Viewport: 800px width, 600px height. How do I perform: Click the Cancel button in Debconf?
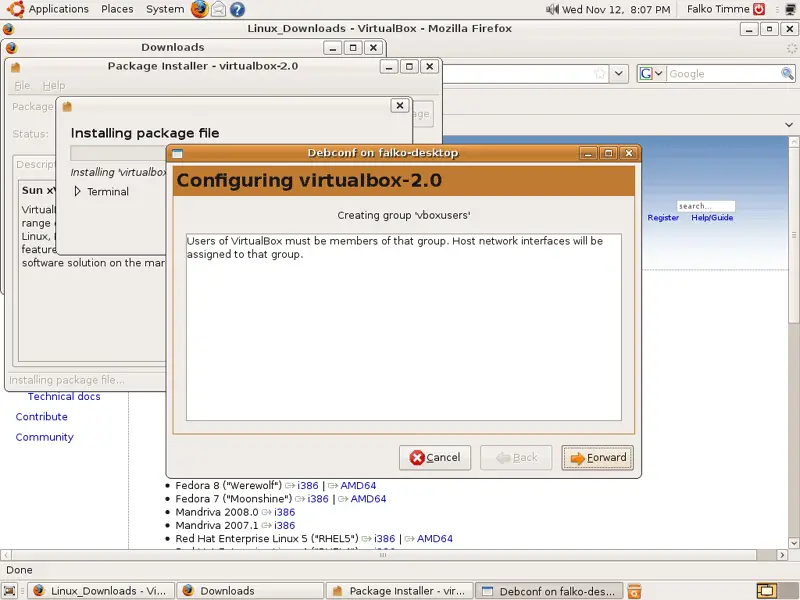point(435,458)
